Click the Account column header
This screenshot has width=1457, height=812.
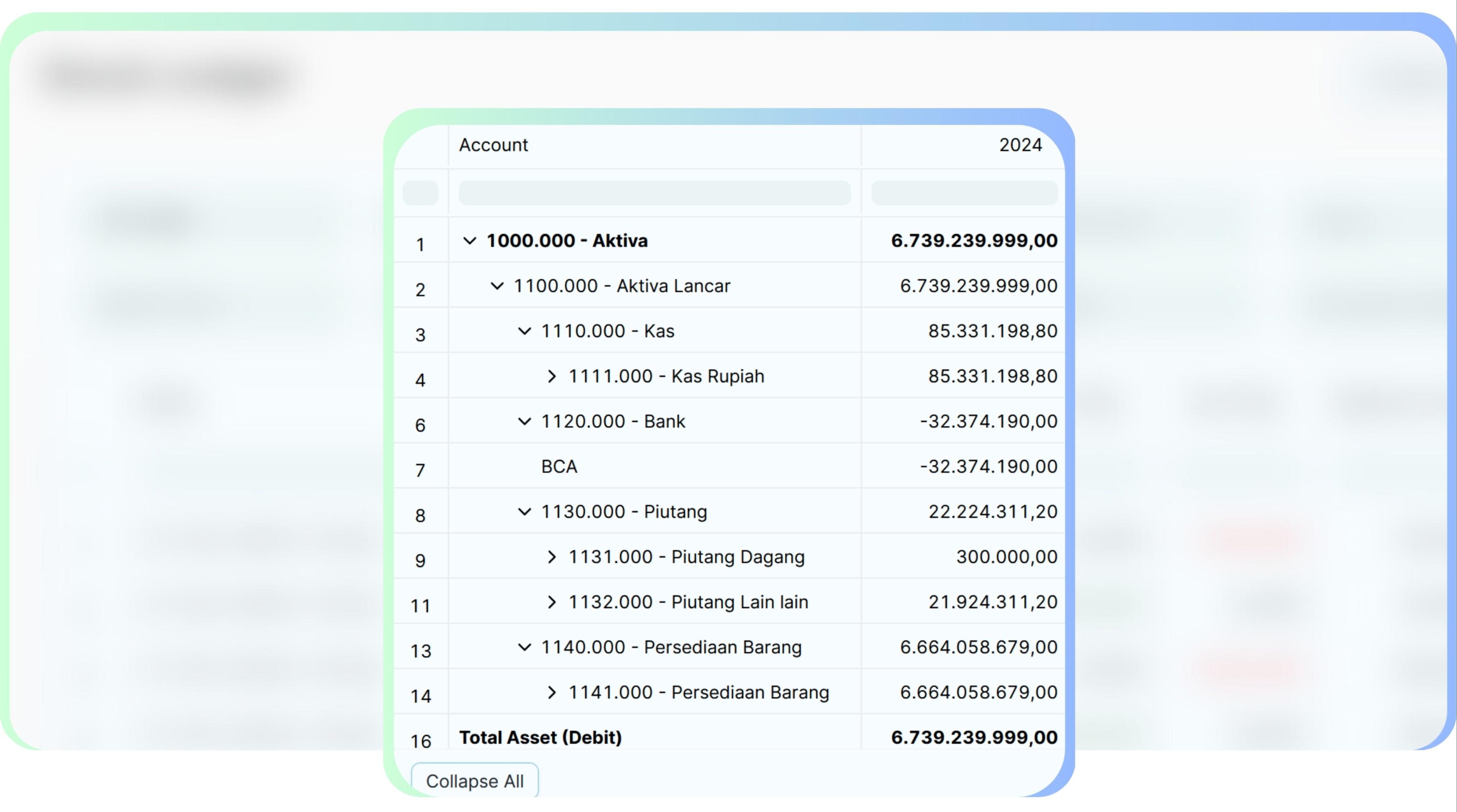(x=493, y=145)
